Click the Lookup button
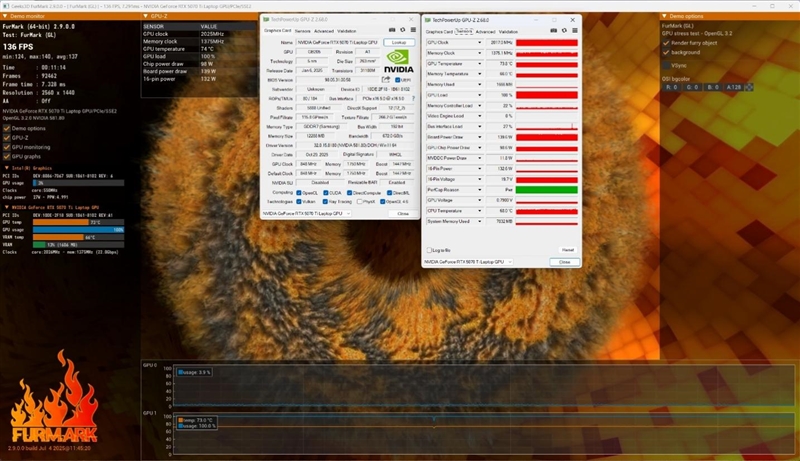The image size is (800, 461). [399, 43]
